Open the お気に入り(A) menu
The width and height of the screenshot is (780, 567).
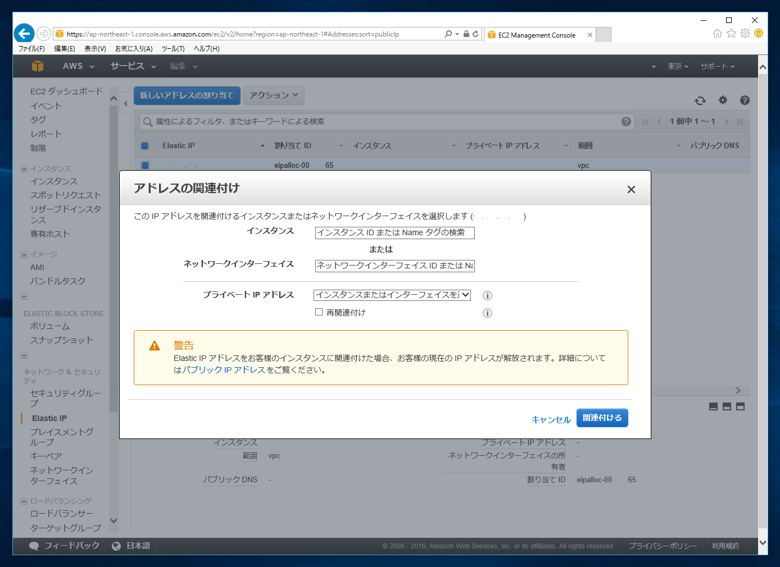click(x=134, y=49)
